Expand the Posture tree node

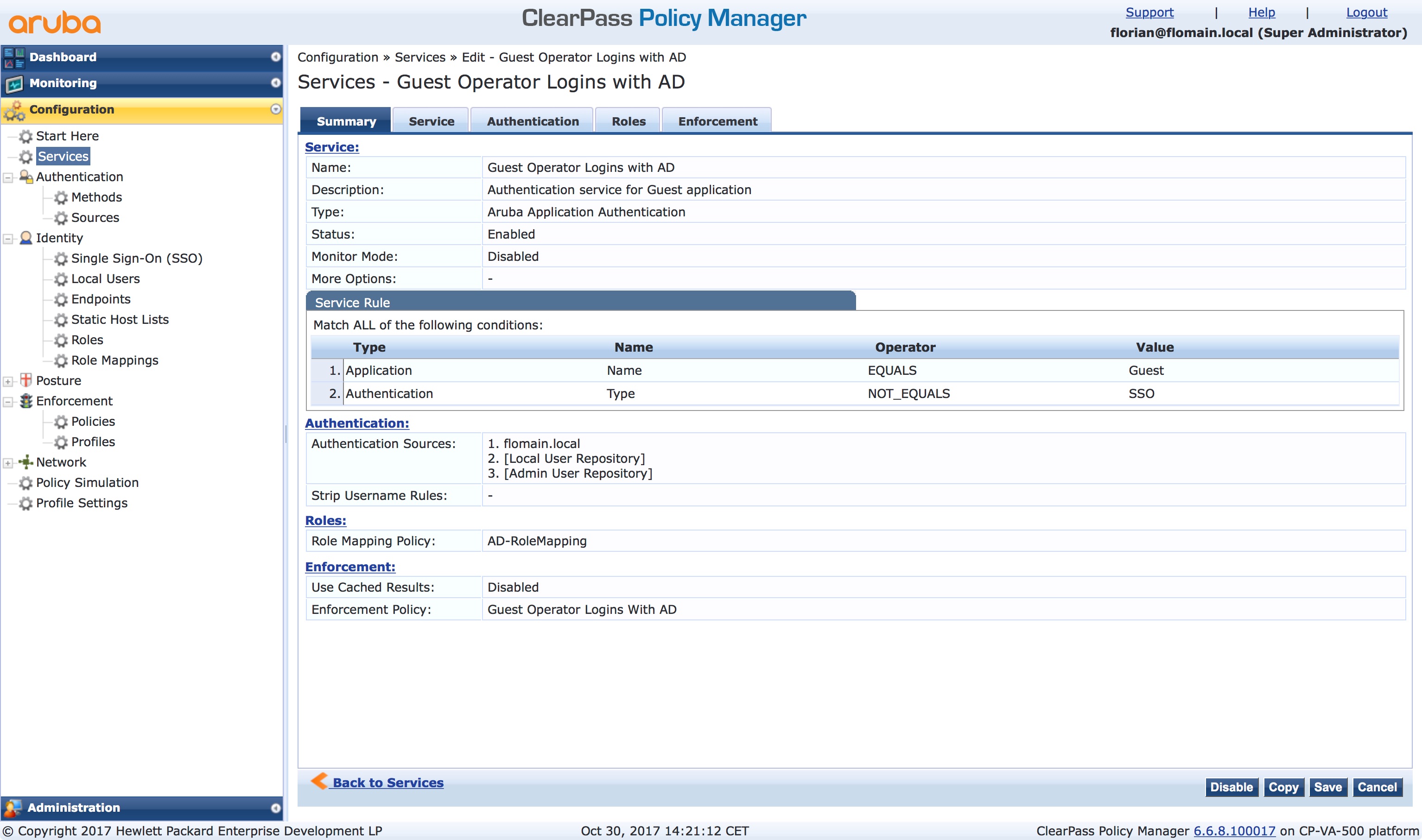pyautogui.click(x=8, y=381)
